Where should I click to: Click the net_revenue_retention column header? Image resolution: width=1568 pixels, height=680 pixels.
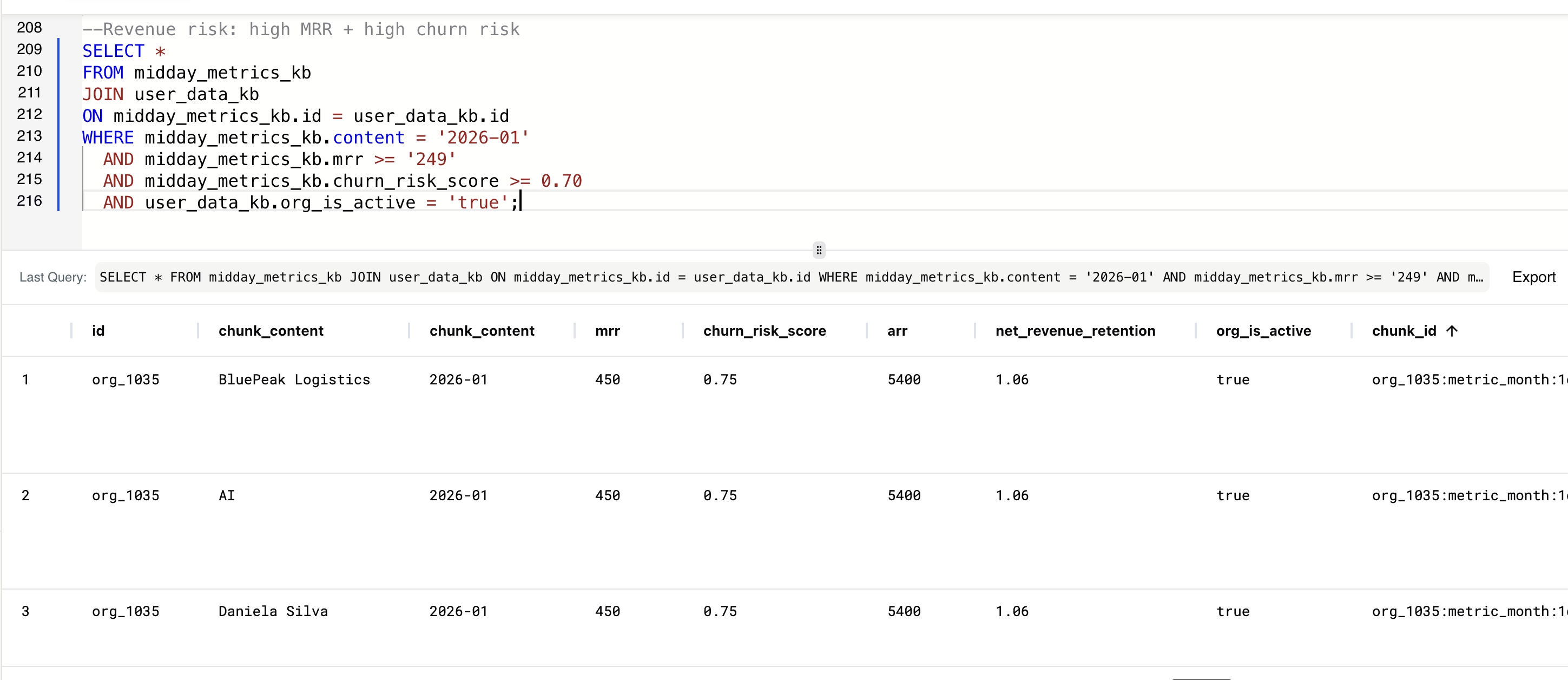(x=1075, y=331)
